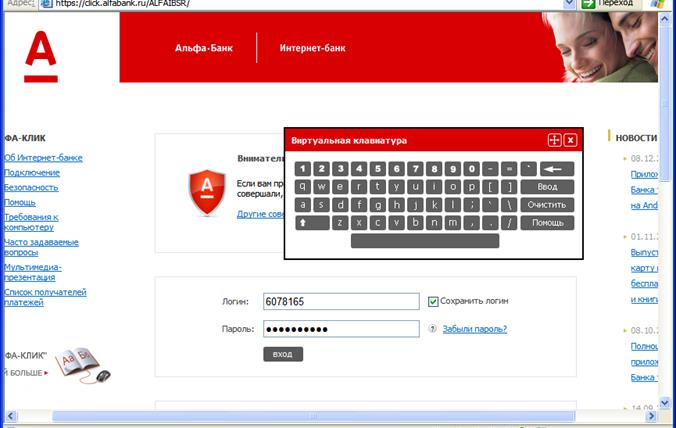
Task: Click the y key on virtual keyboard
Action: (397, 187)
